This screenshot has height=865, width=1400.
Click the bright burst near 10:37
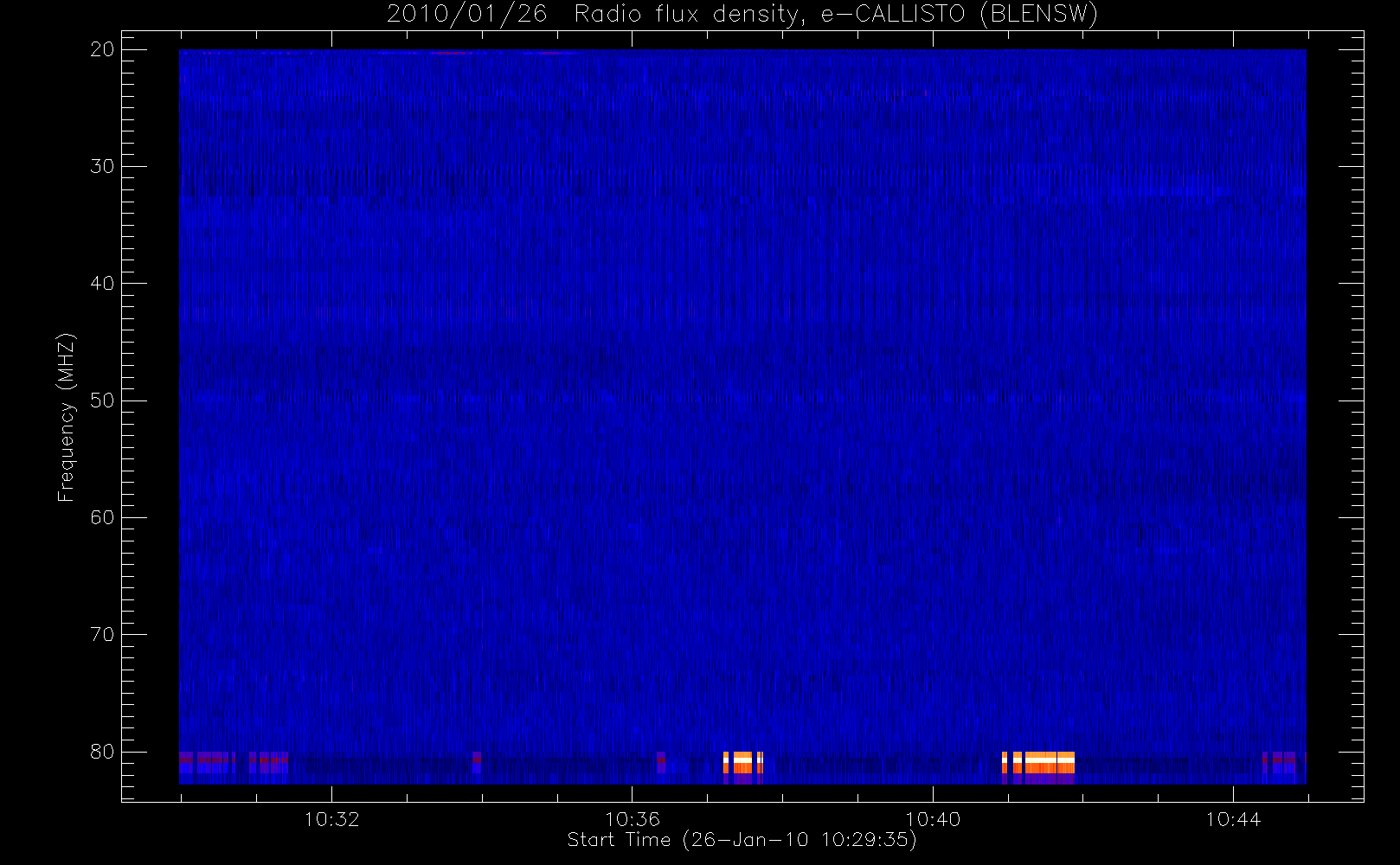tap(743, 763)
